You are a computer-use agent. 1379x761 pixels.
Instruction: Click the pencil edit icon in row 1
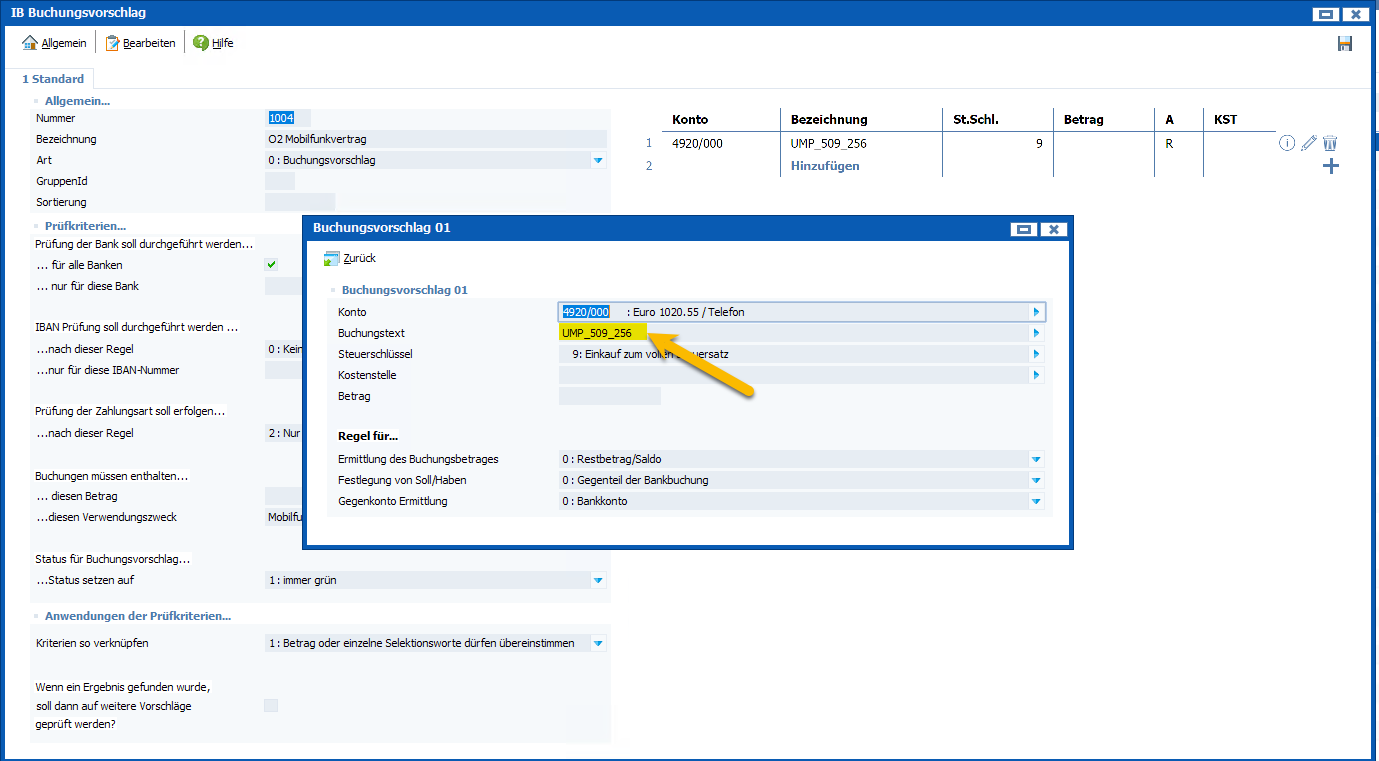pos(1309,143)
